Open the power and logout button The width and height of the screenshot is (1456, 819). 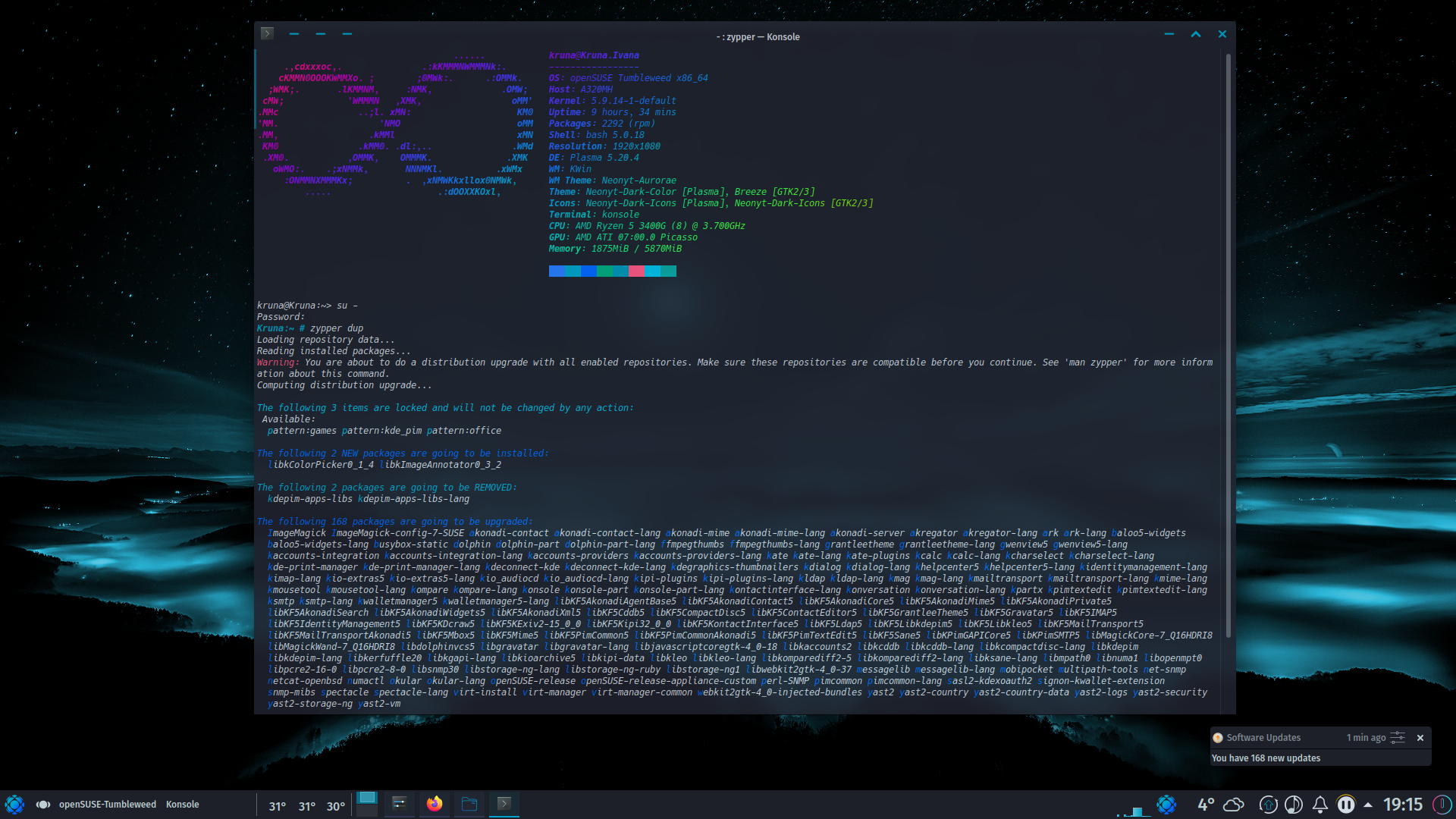pyautogui.click(x=1442, y=805)
